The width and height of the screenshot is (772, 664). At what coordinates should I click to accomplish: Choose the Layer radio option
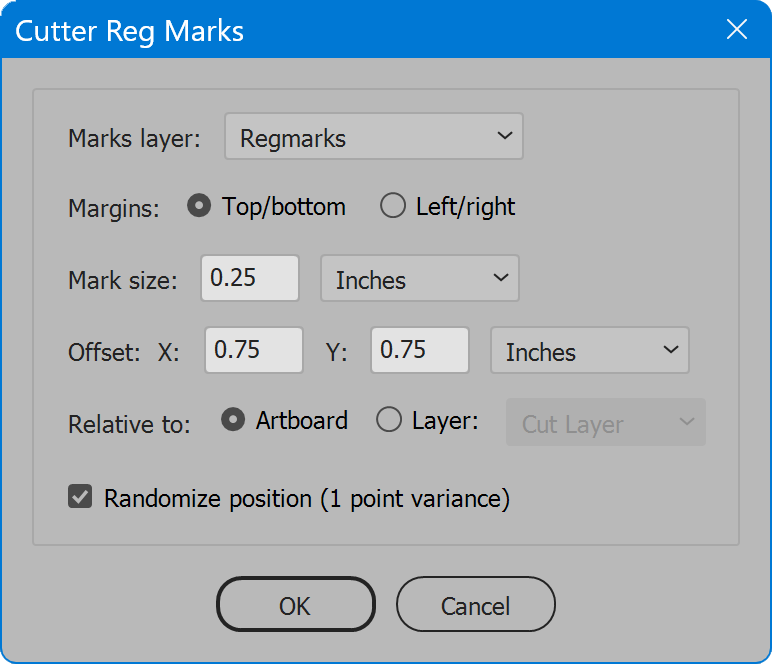tap(389, 421)
